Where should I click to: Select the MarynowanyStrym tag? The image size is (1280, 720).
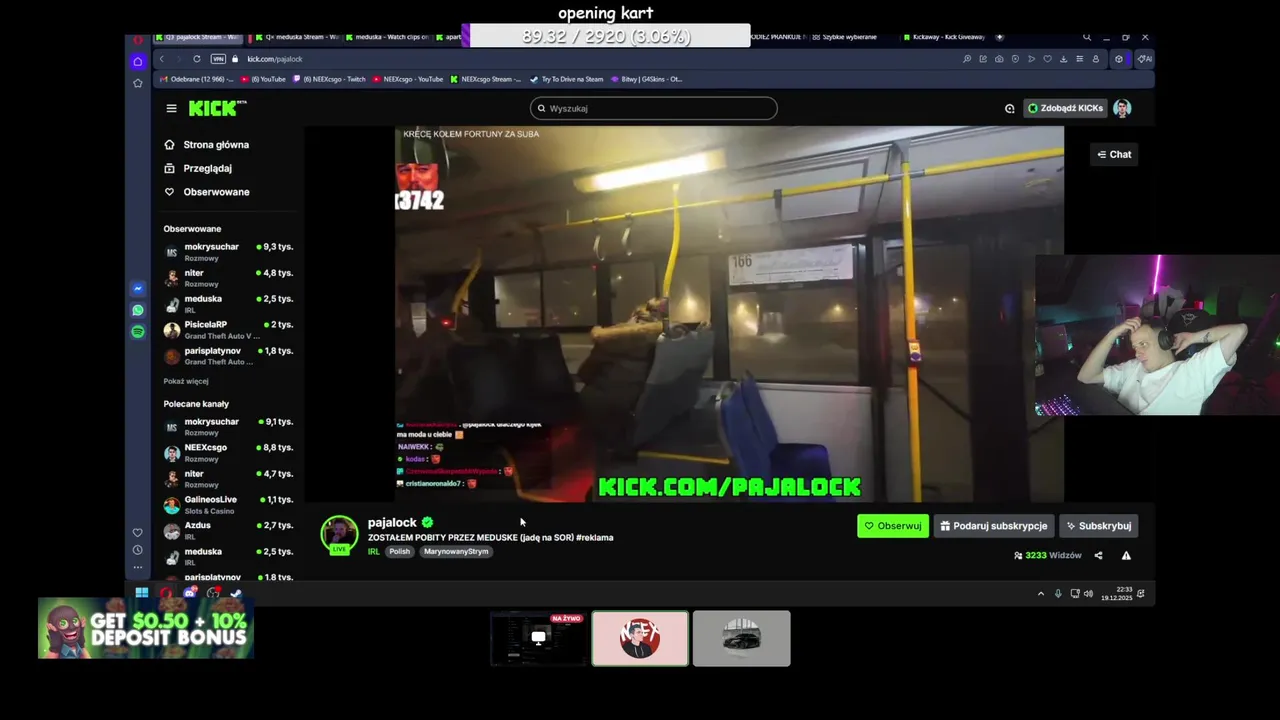click(x=456, y=552)
